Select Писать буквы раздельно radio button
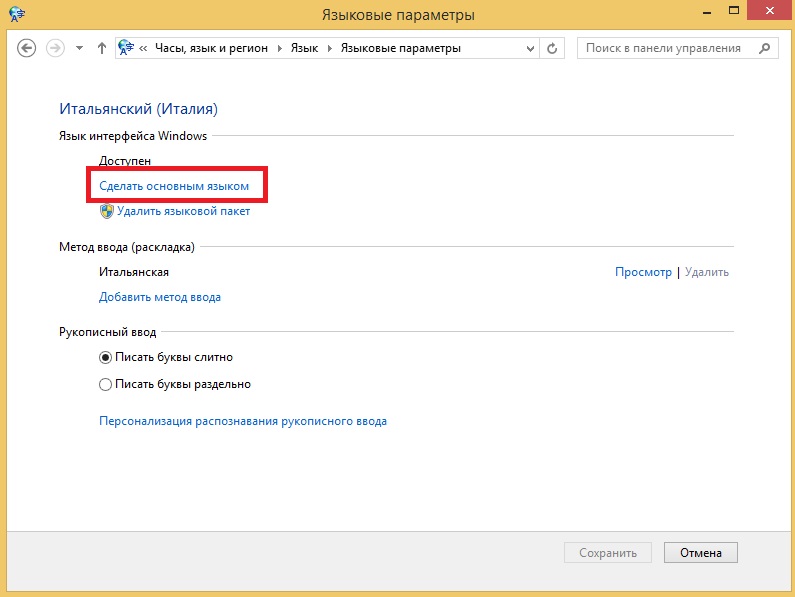This screenshot has height=597, width=795. coord(105,384)
